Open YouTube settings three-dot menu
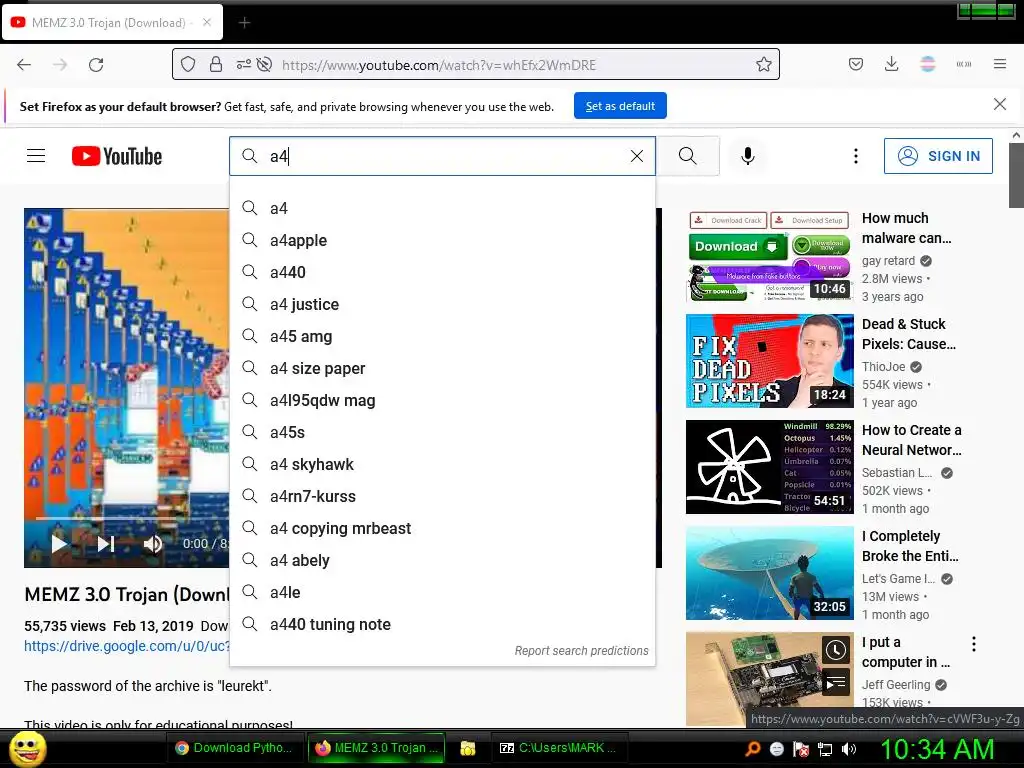1024x768 pixels. [856, 156]
